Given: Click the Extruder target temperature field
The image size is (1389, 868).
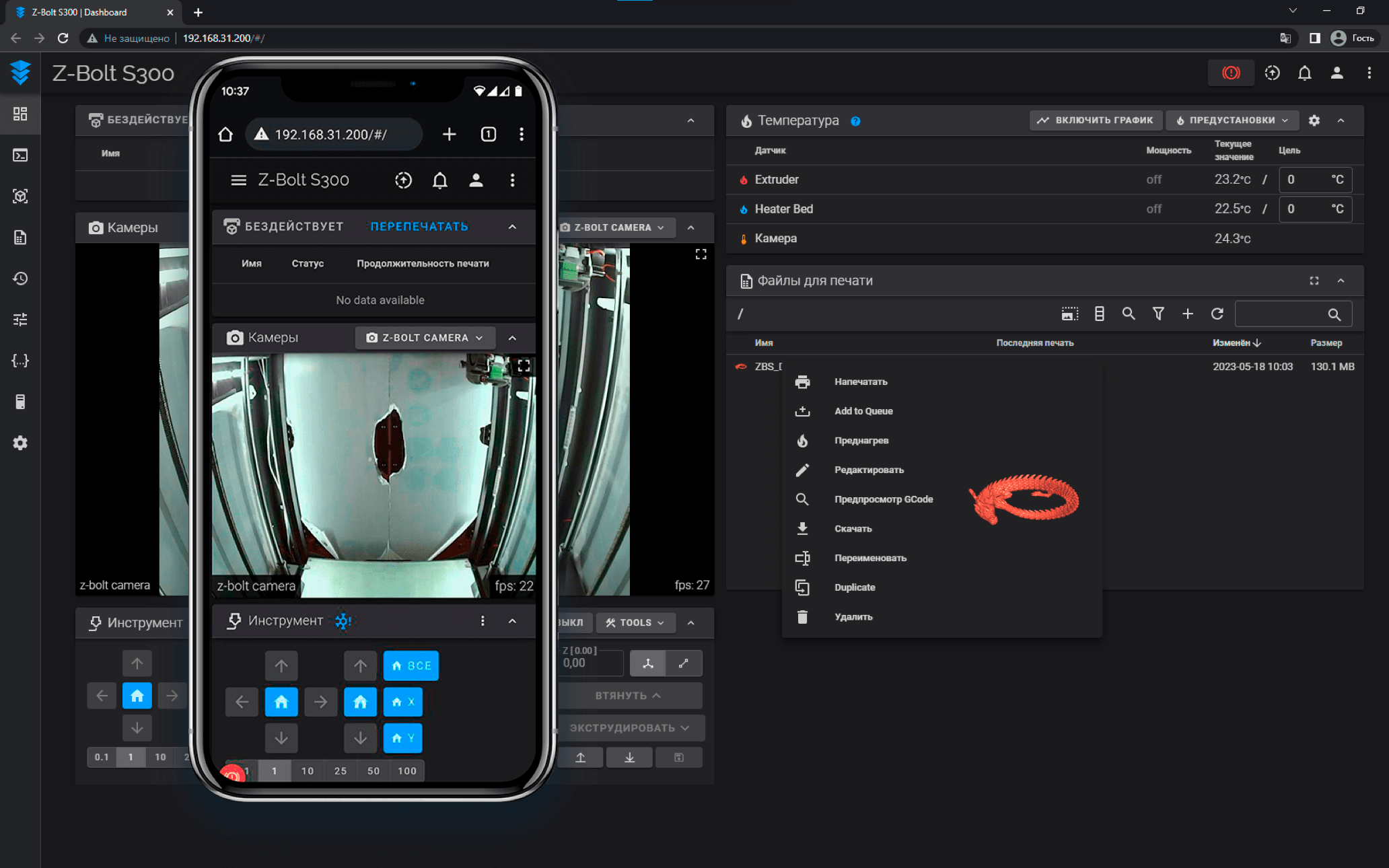Looking at the screenshot, I should coord(1315,180).
